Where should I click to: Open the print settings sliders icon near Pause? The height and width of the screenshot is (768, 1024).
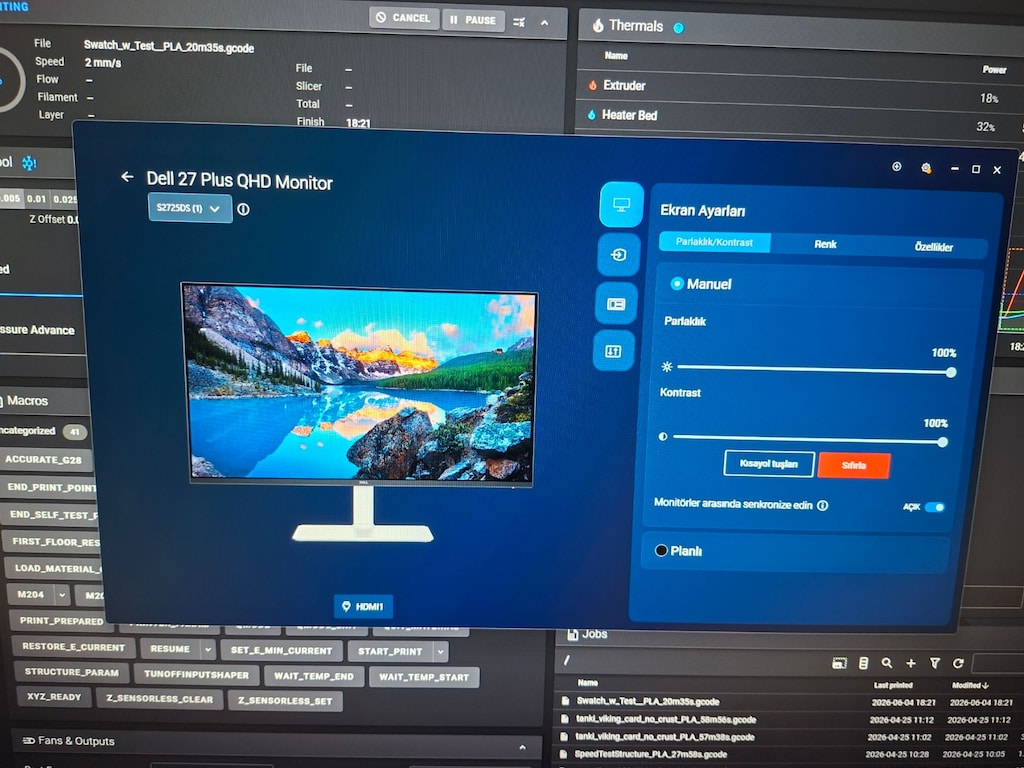[x=519, y=22]
